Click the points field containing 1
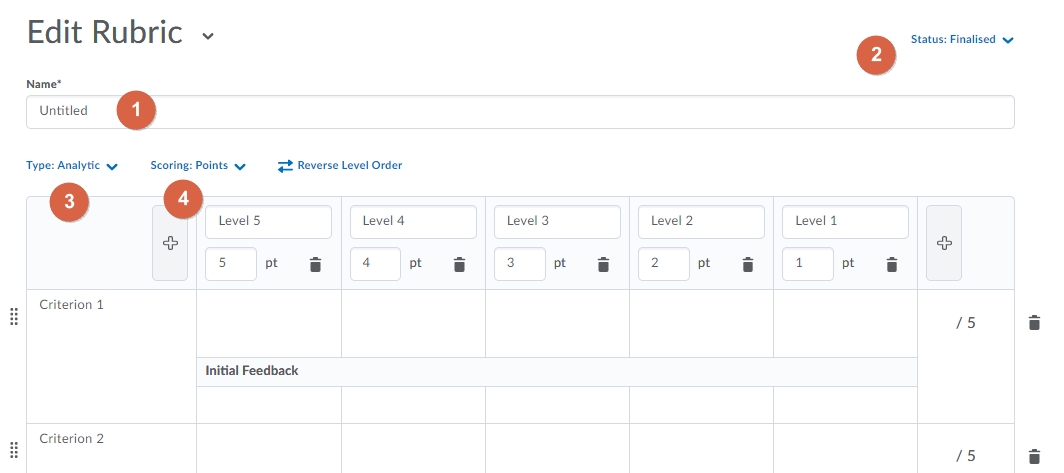This screenshot has width=1064, height=473. click(x=808, y=264)
